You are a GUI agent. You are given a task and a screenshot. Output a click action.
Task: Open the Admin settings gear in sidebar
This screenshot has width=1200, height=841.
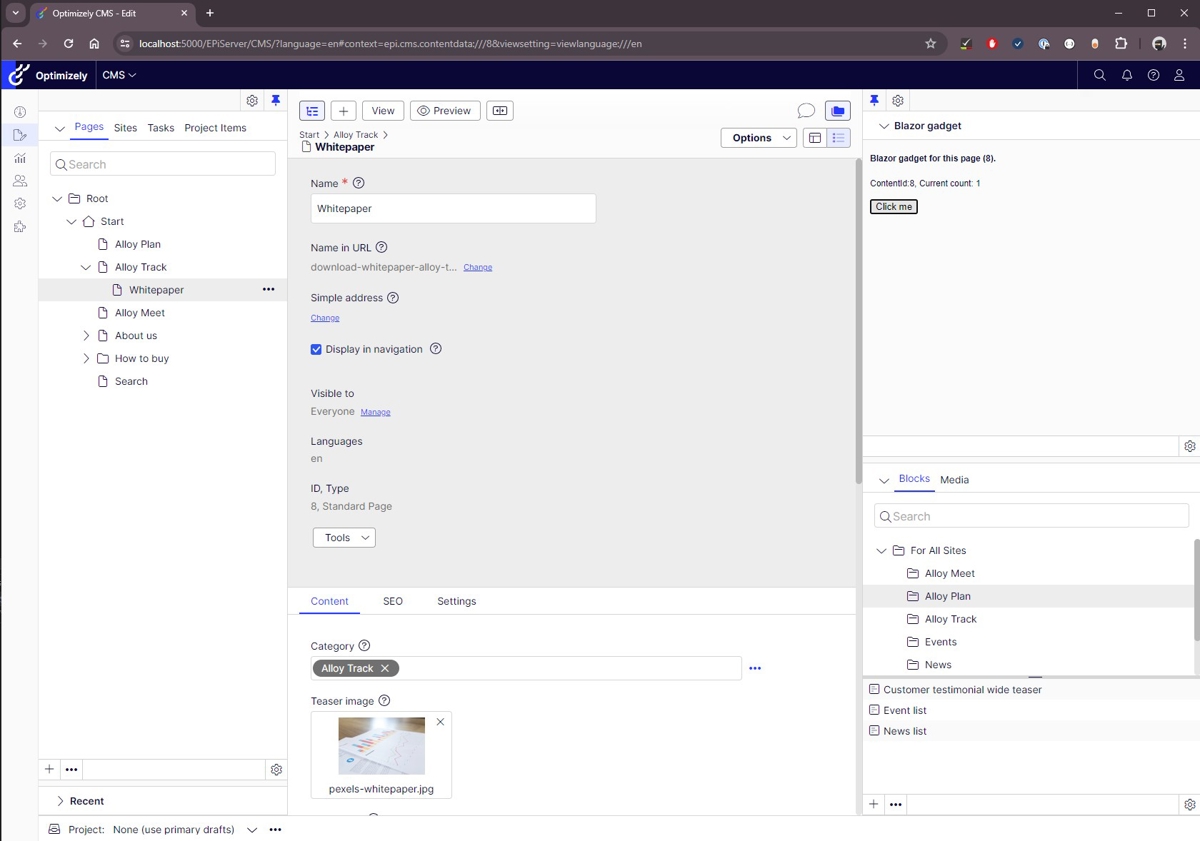(x=19, y=203)
